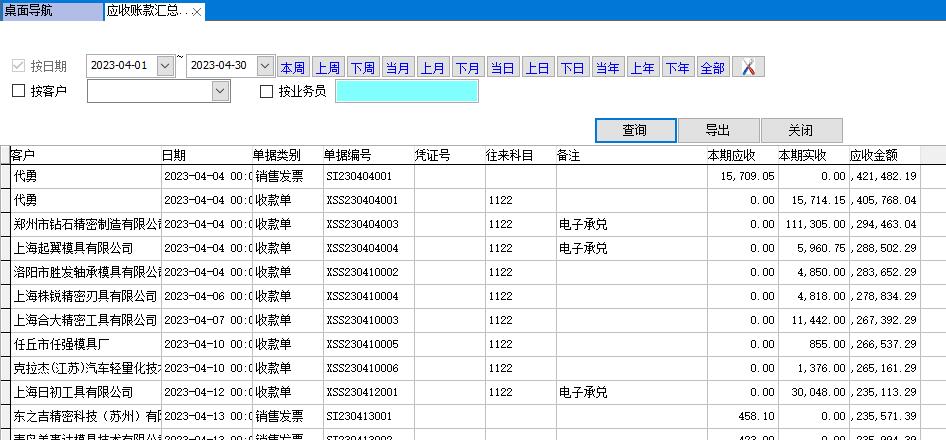Select the 应收账款汇总 tab
Image resolution: width=946 pixels, height=440 pixels.
(146, 12)
